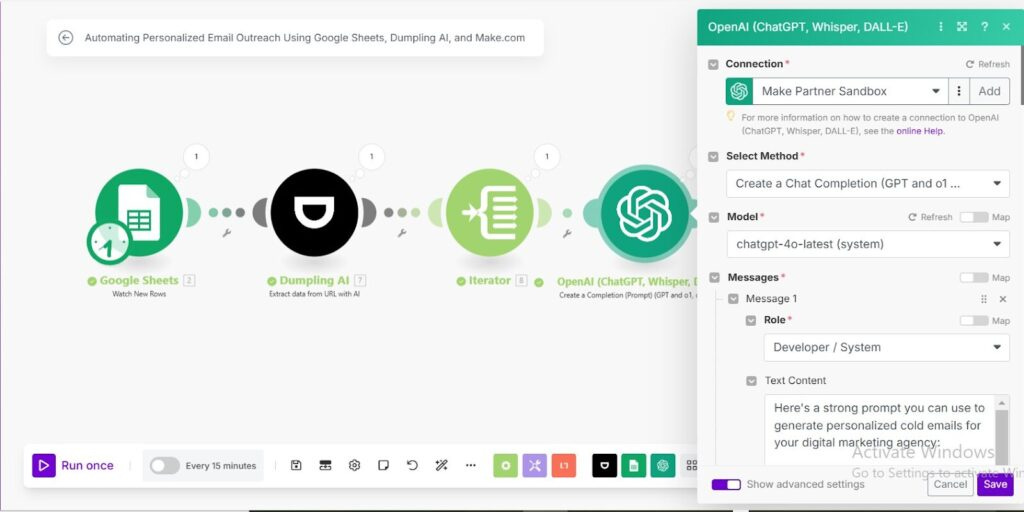Collapse the Select Method section

click(713, 157)
